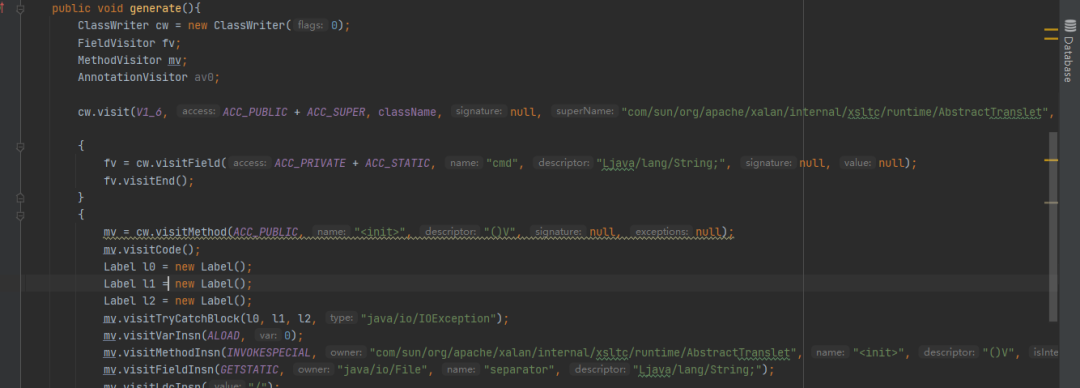Image resolution: width=1080 pixels, height=388 pixels.
Task: Click the "exceptions:" parameter hint
Action: point(662,232)
